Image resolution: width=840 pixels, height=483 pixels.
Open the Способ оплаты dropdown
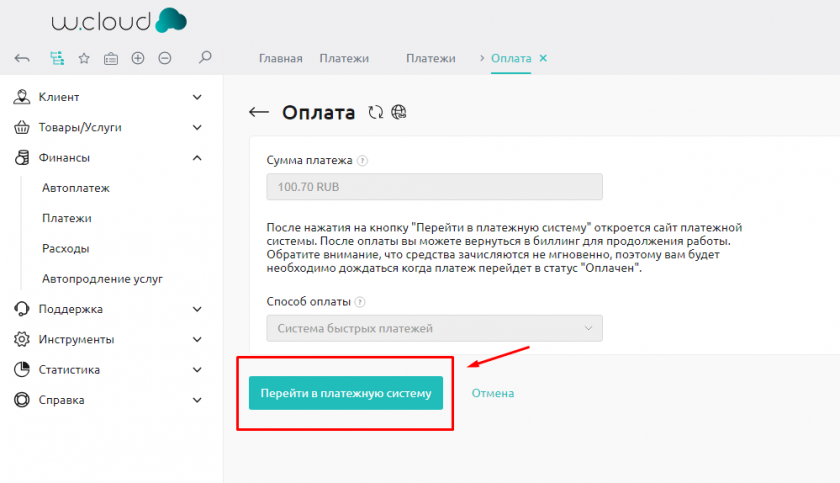click(x=434, y=328)
